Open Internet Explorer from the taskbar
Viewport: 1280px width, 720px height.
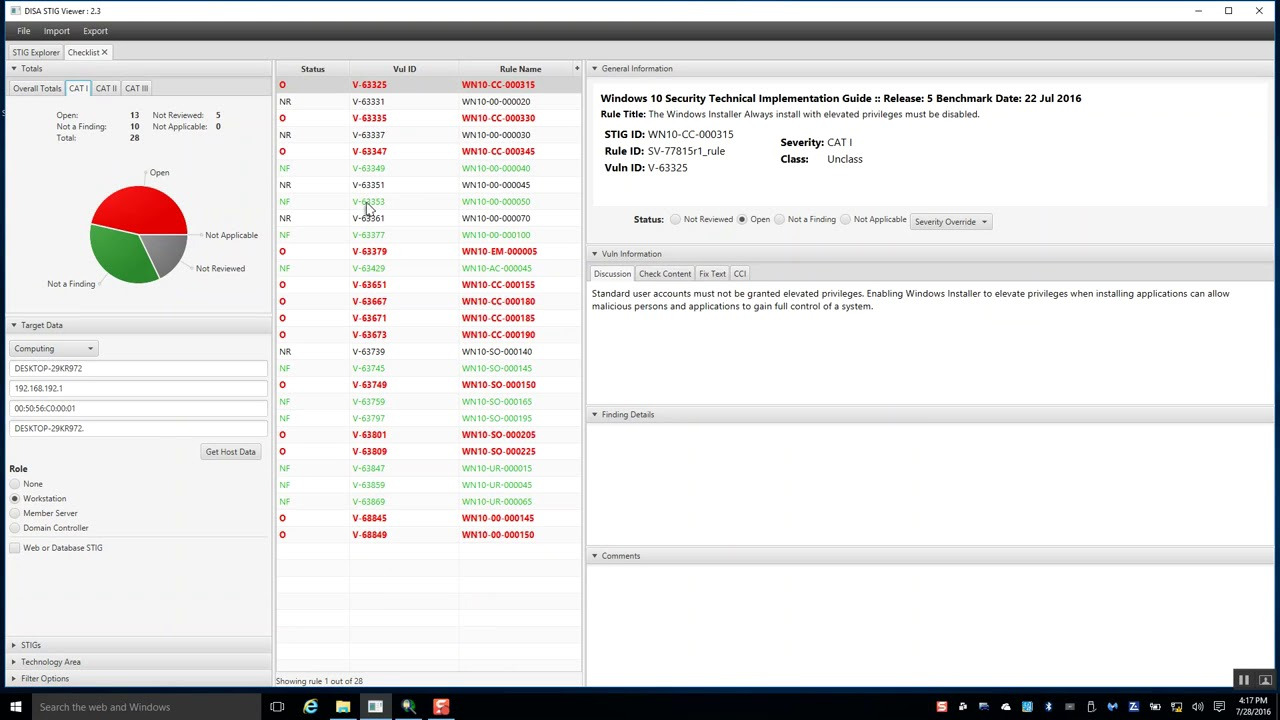[310, 707]
